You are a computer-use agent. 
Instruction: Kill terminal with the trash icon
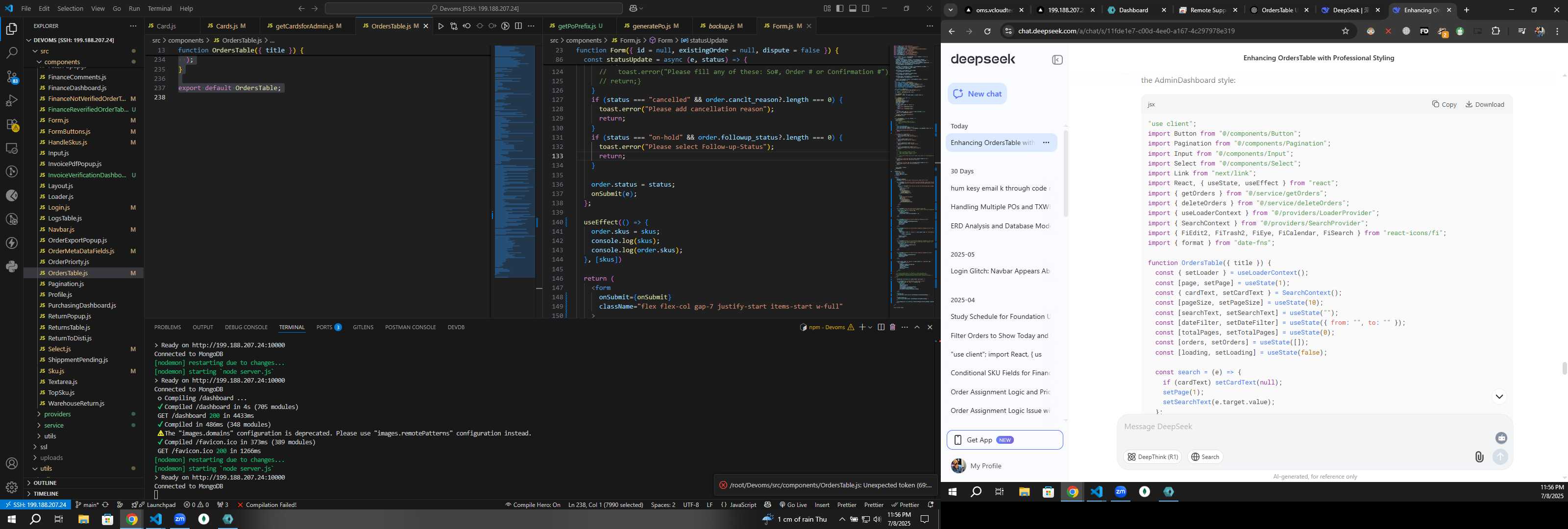pyautogui.click(x=892, y=328)
